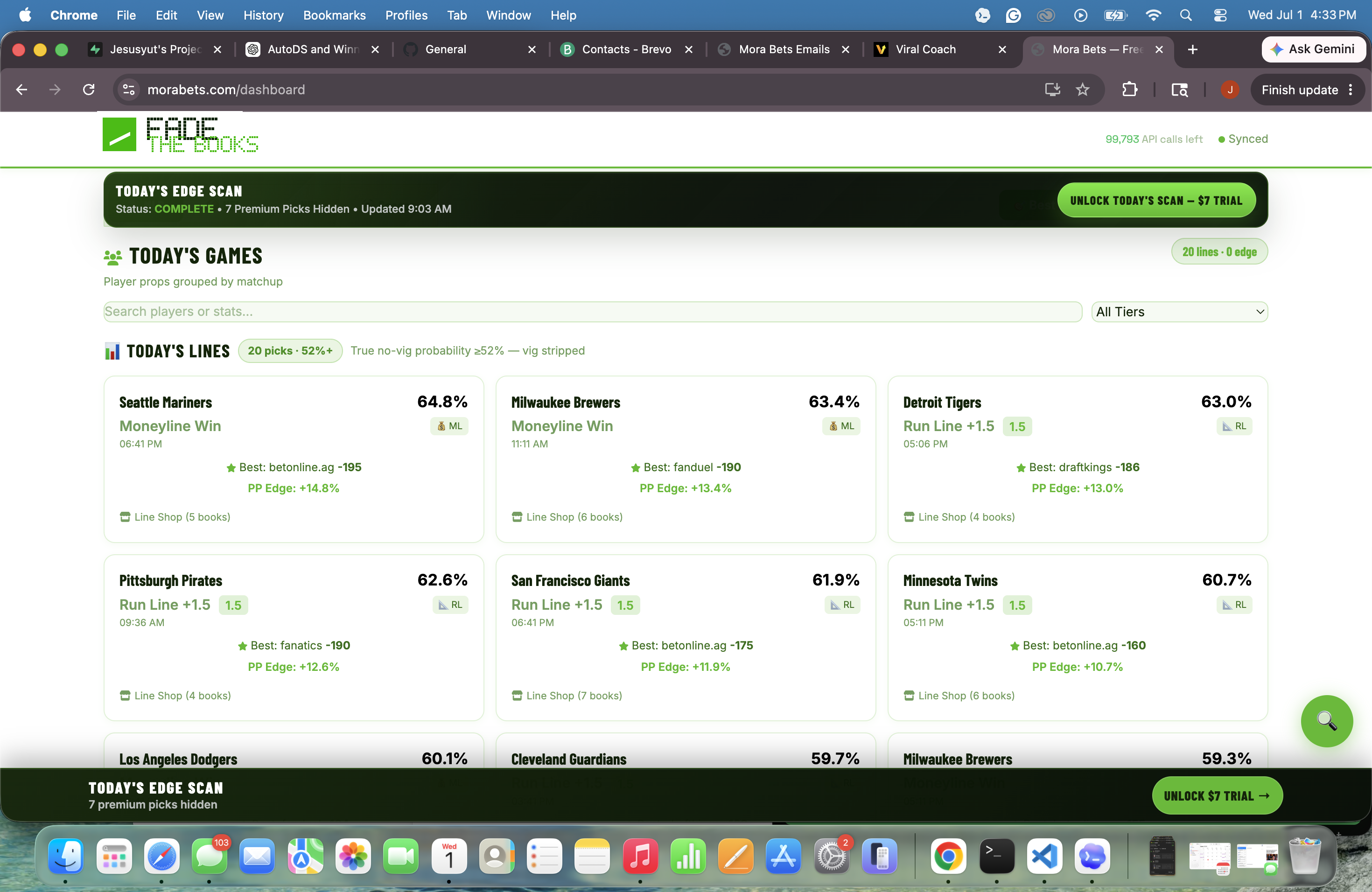Click Best: draftkings -186 on Tigers card
The image size is (1372, 892).
(x=1078, y=467)
